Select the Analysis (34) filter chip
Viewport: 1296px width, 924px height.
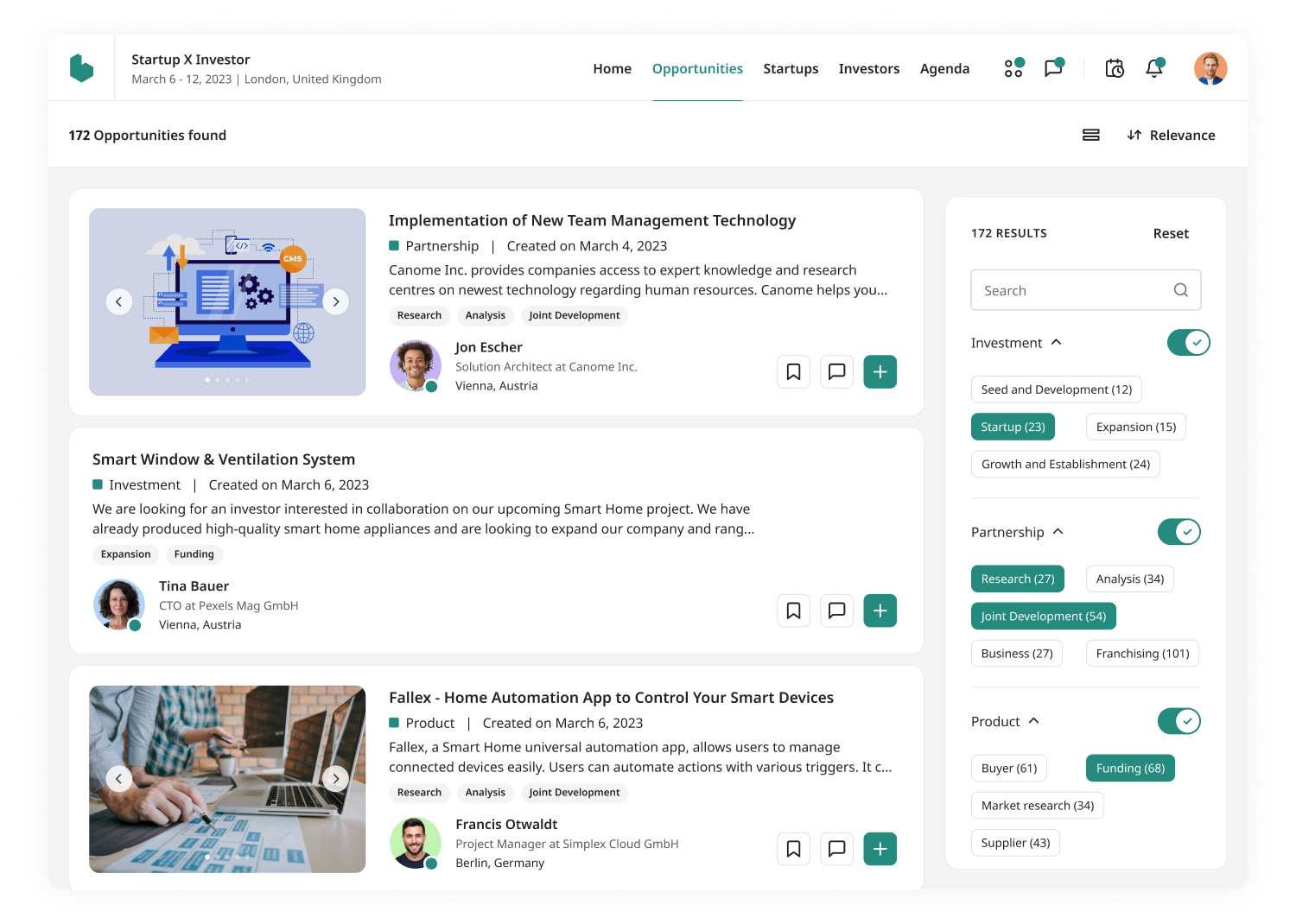[x=1130, y=579]
